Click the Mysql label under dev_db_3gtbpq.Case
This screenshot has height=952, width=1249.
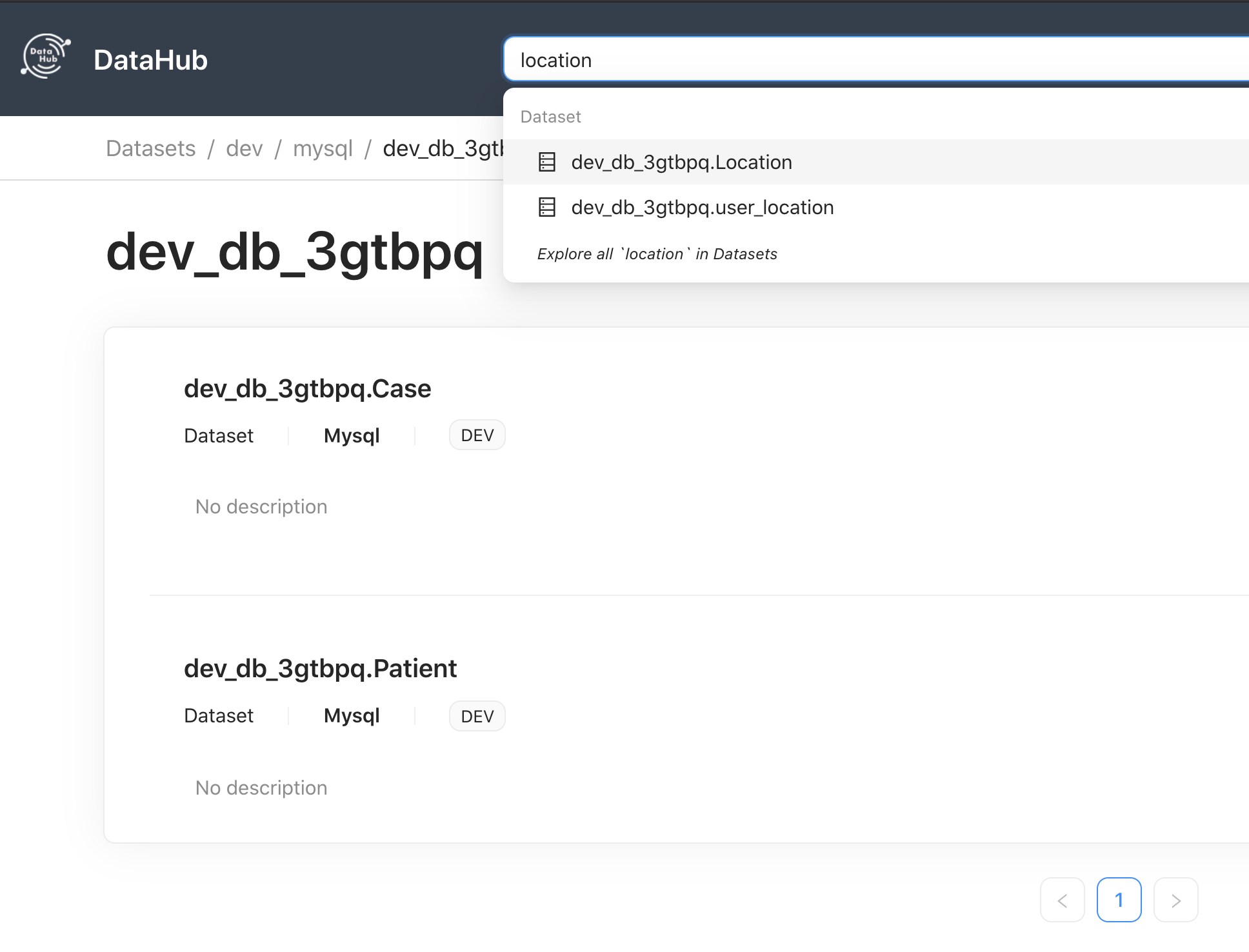[x=352, y=435]
